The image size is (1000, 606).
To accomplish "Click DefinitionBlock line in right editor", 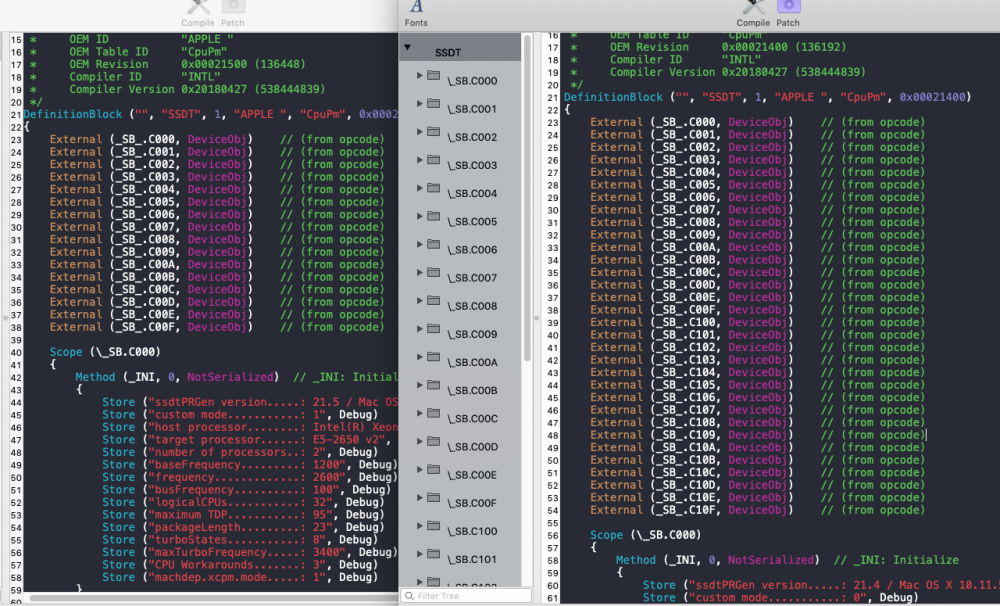I will point(767,97).
